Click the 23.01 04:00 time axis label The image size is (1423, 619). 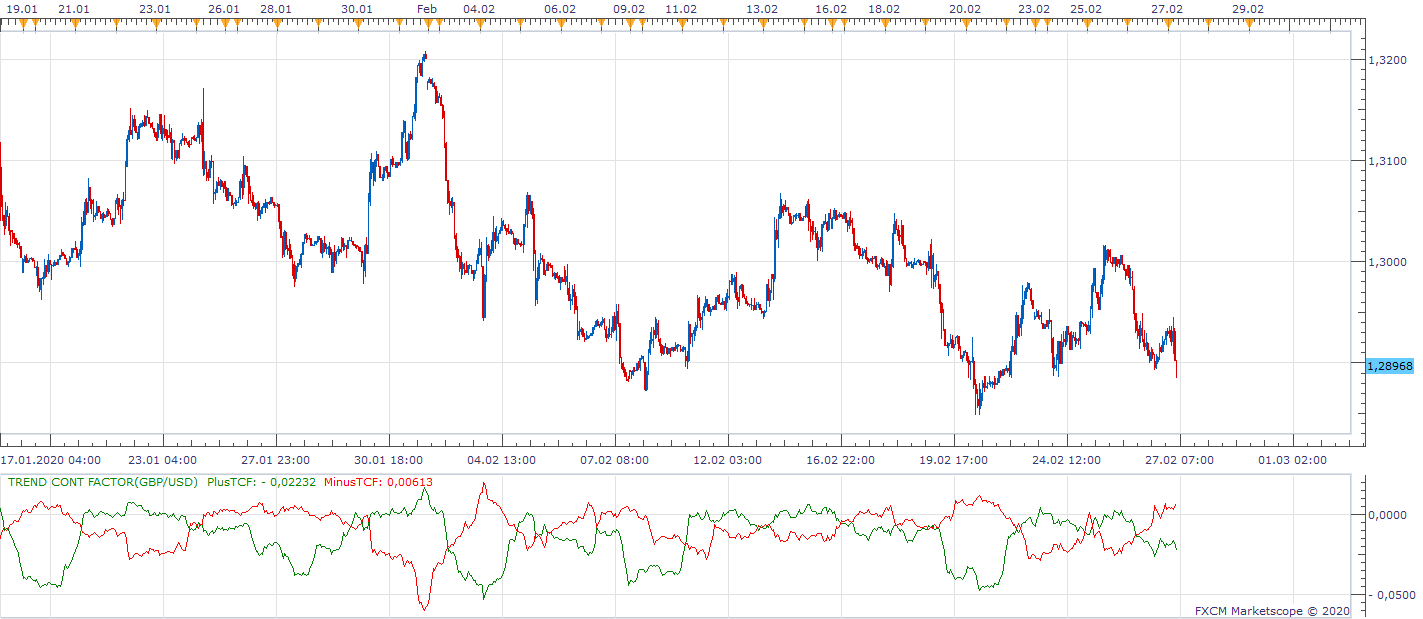click(x=163, y=460)
